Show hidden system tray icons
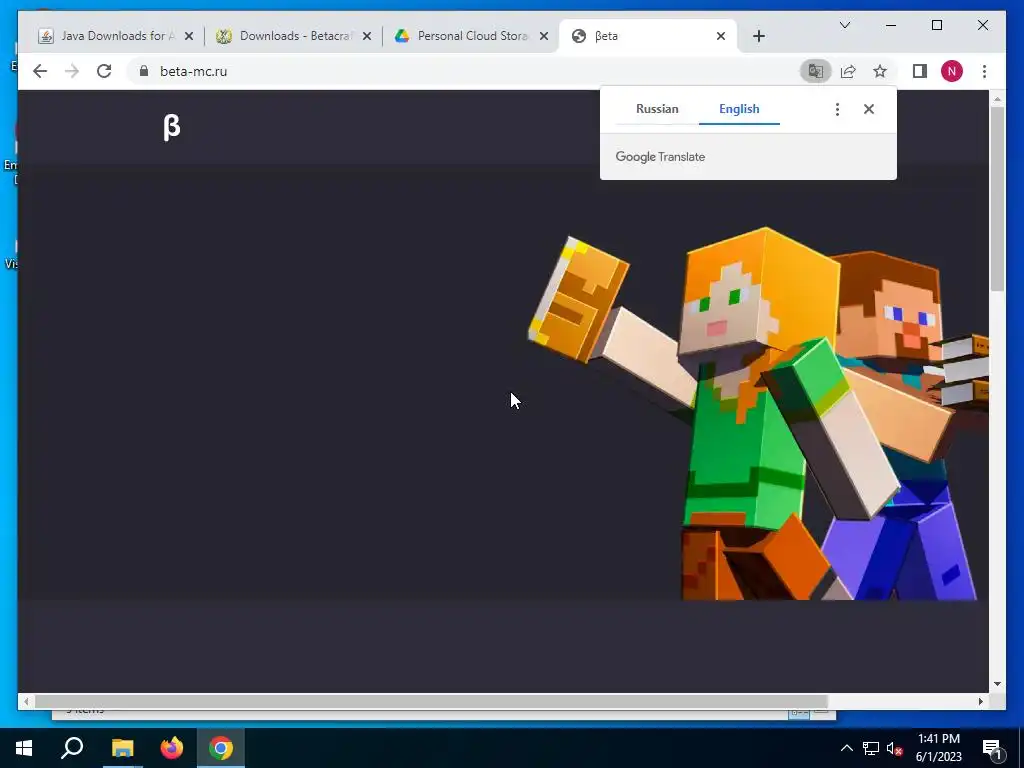The image size is (1024, 768). point(846,748)
